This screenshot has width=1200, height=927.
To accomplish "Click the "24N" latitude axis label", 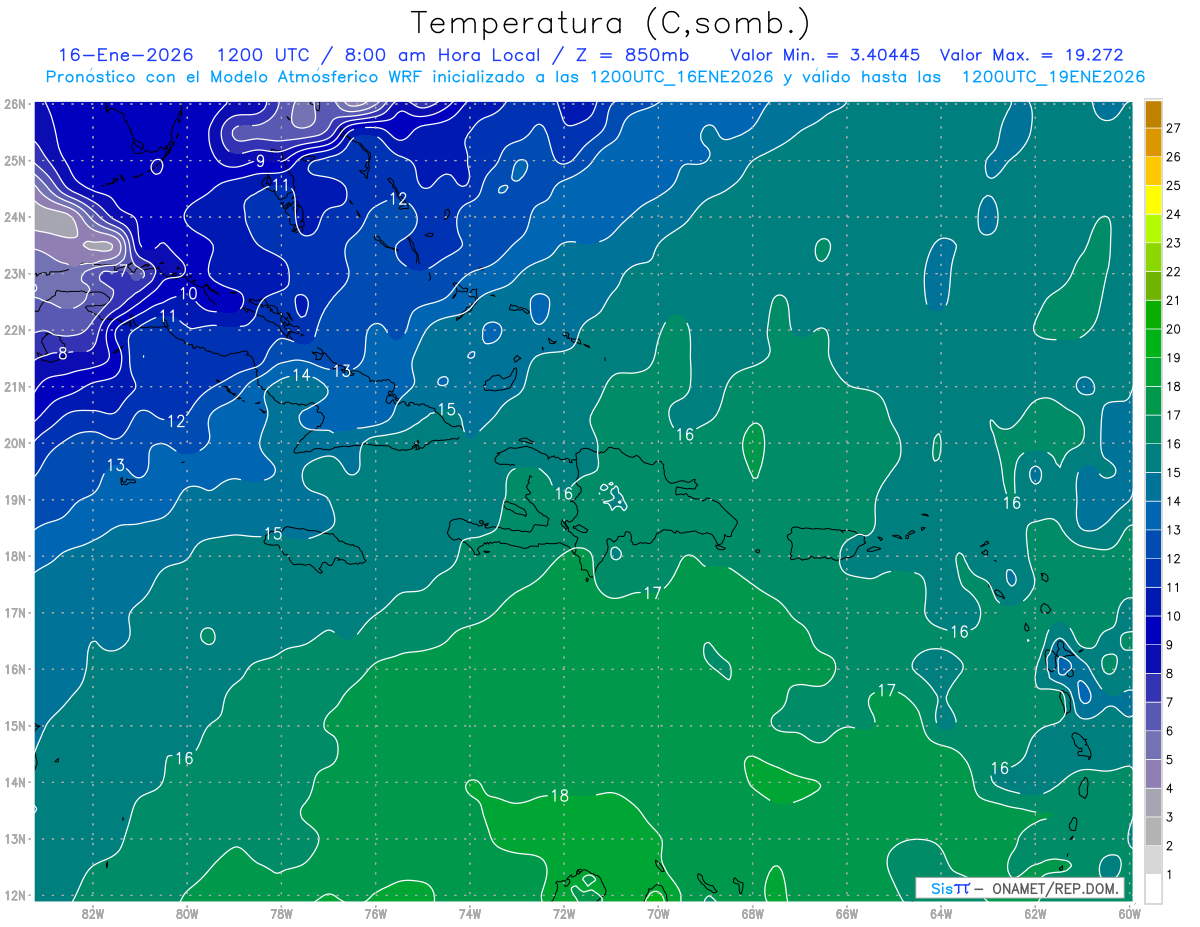I will (14, 217).
